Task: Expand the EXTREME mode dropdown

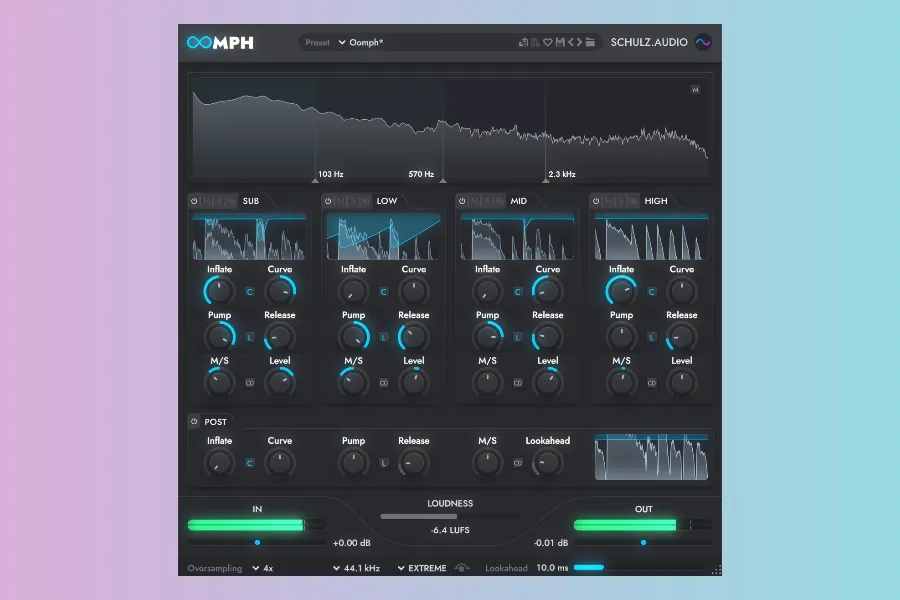Action: pos(421,568)
